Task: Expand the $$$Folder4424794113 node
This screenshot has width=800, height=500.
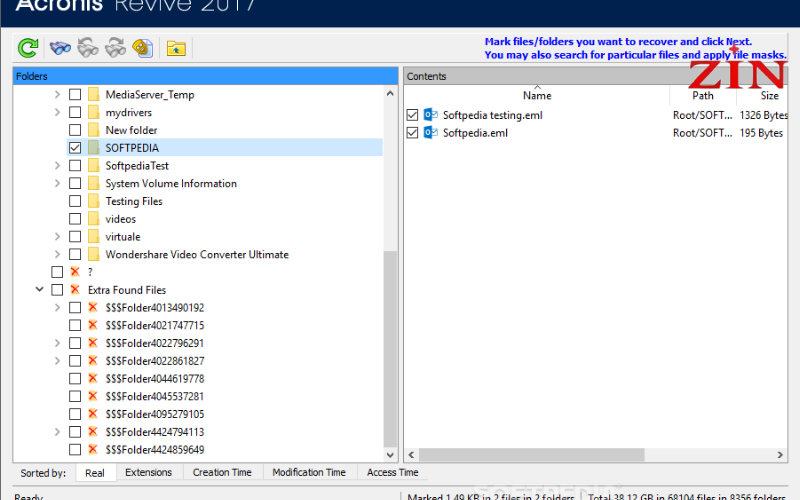Action: (57, 432)
